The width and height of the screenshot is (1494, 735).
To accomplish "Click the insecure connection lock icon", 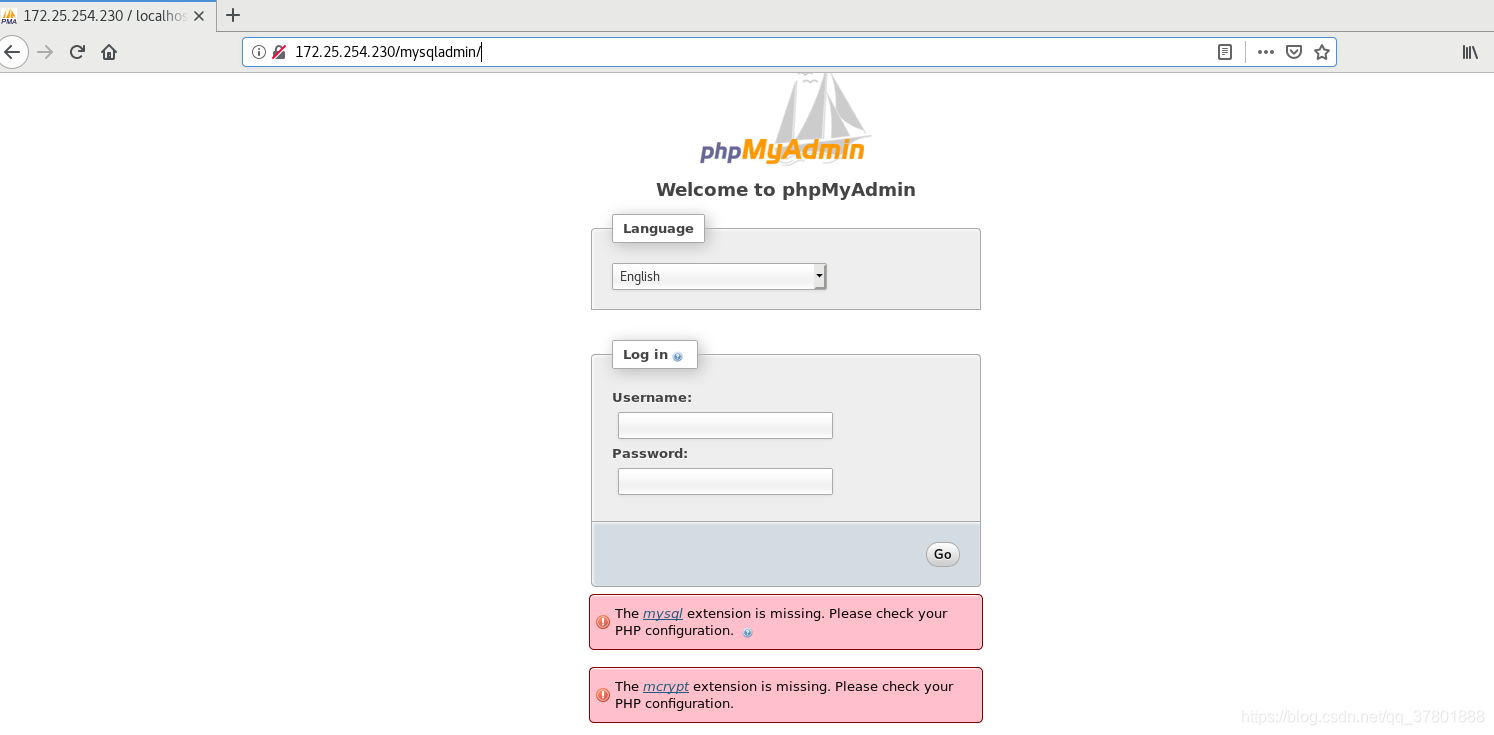I will point(279,52).
